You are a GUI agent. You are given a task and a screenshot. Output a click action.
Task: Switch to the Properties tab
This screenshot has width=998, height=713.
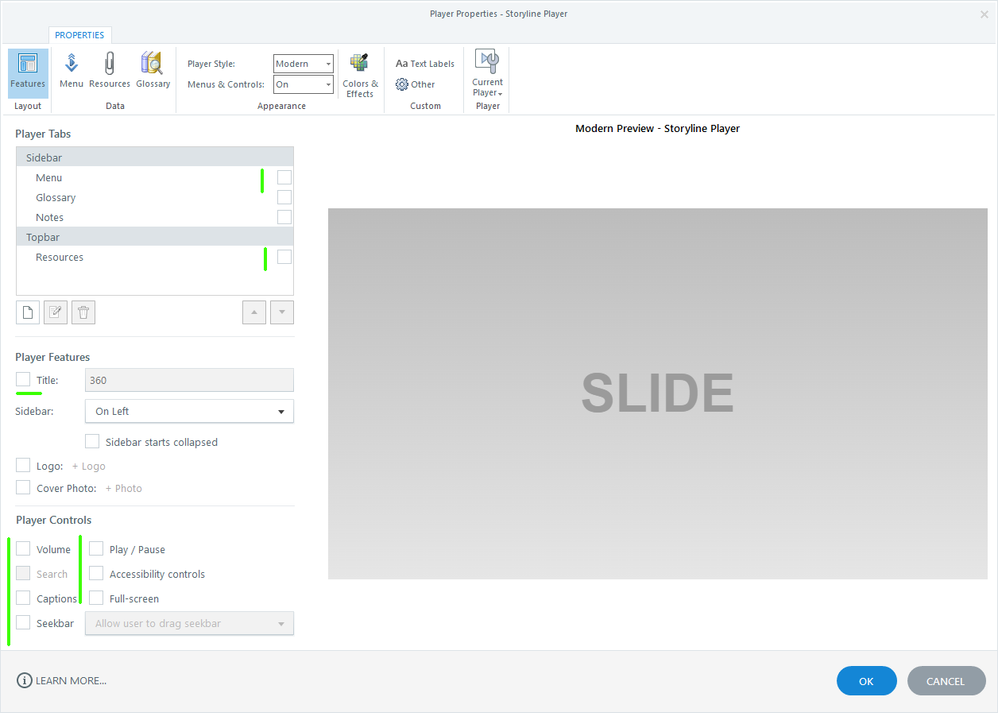(x=80, y=35)
